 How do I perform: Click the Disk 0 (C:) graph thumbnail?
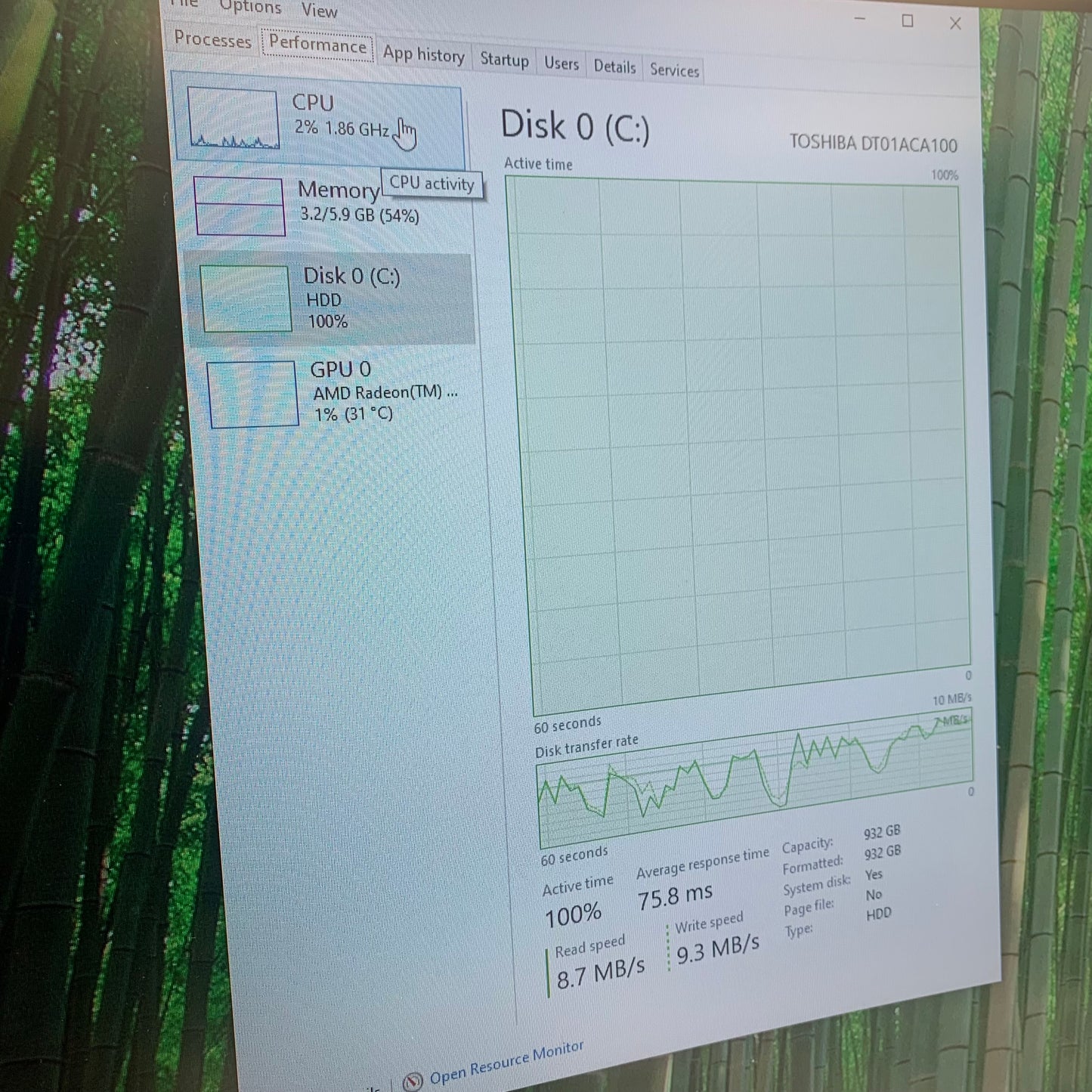(x=246, y=299)
